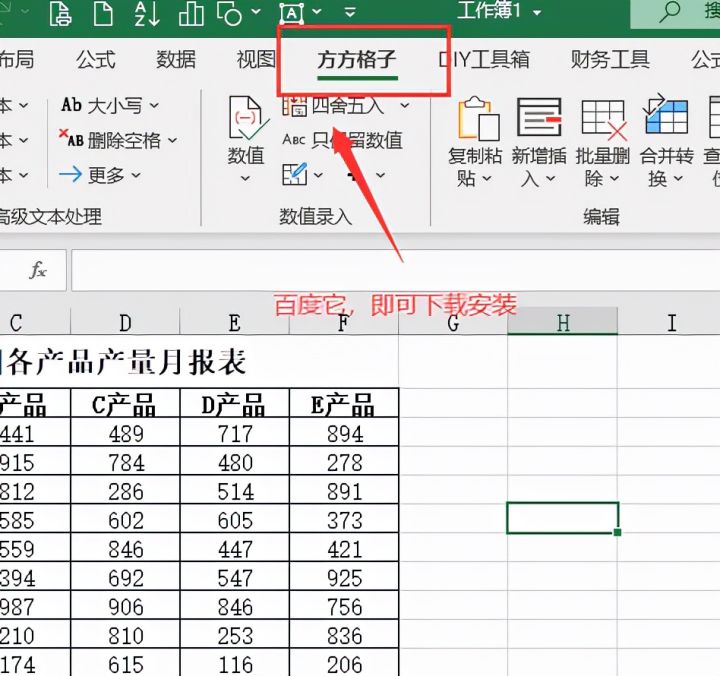Open the text box dropdown arrow in title bar
720x676 pixels.
pos(317,11)
